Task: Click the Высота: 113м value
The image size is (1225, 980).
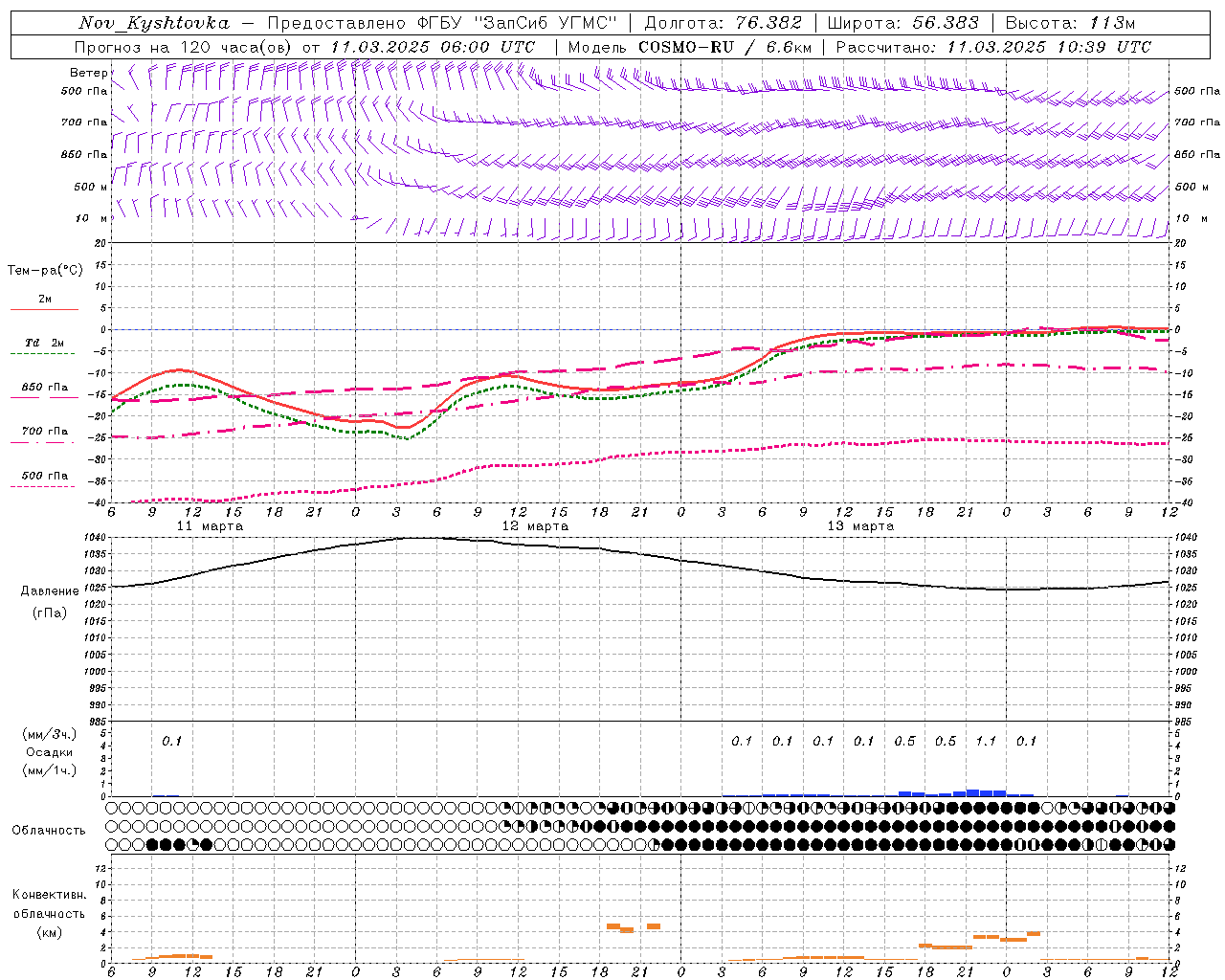Action: click(x=1070, y=23)
